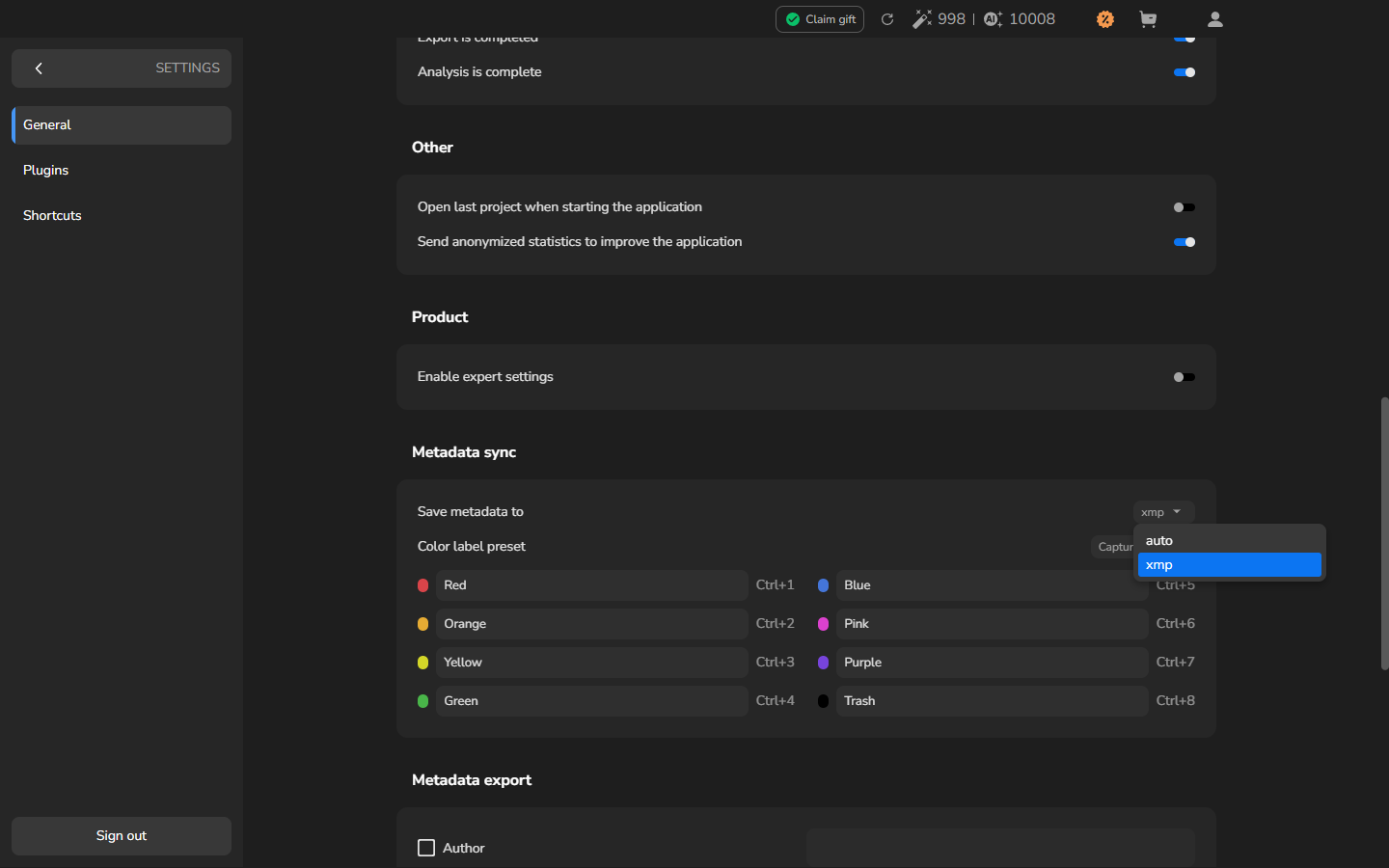The image size is (1389, 868).
Task: Click the Sign out button
Action: pyautogui.click(x=122, y=836)
